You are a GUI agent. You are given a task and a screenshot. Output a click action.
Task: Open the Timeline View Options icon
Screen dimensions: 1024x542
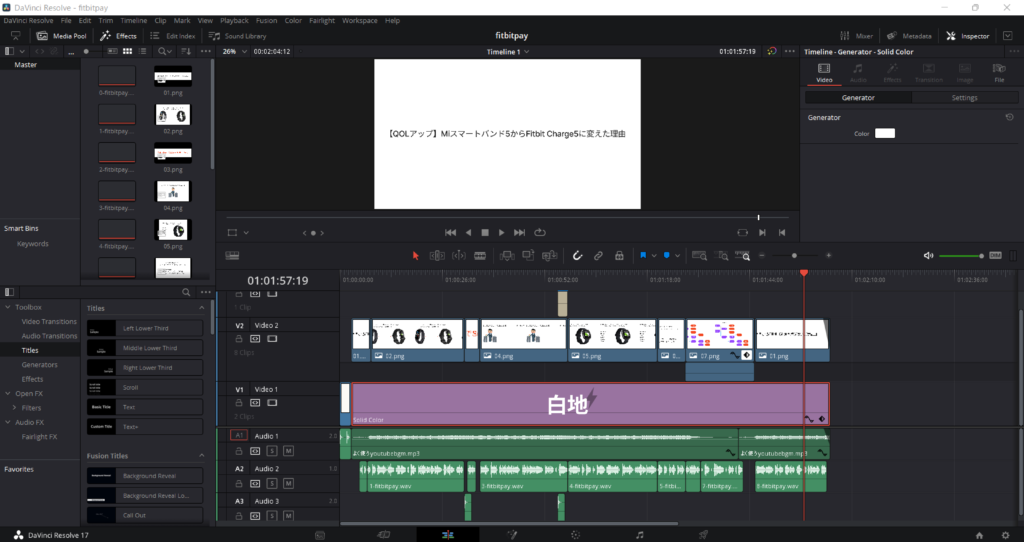tap(232, 256)
